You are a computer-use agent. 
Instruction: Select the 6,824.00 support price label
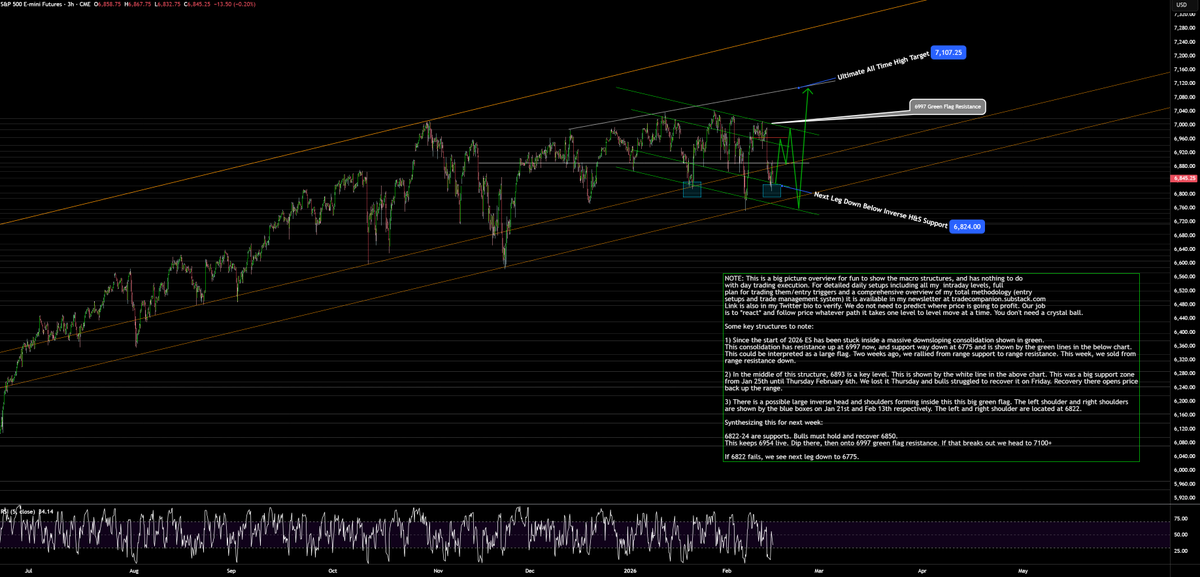[x=967, y=227]
